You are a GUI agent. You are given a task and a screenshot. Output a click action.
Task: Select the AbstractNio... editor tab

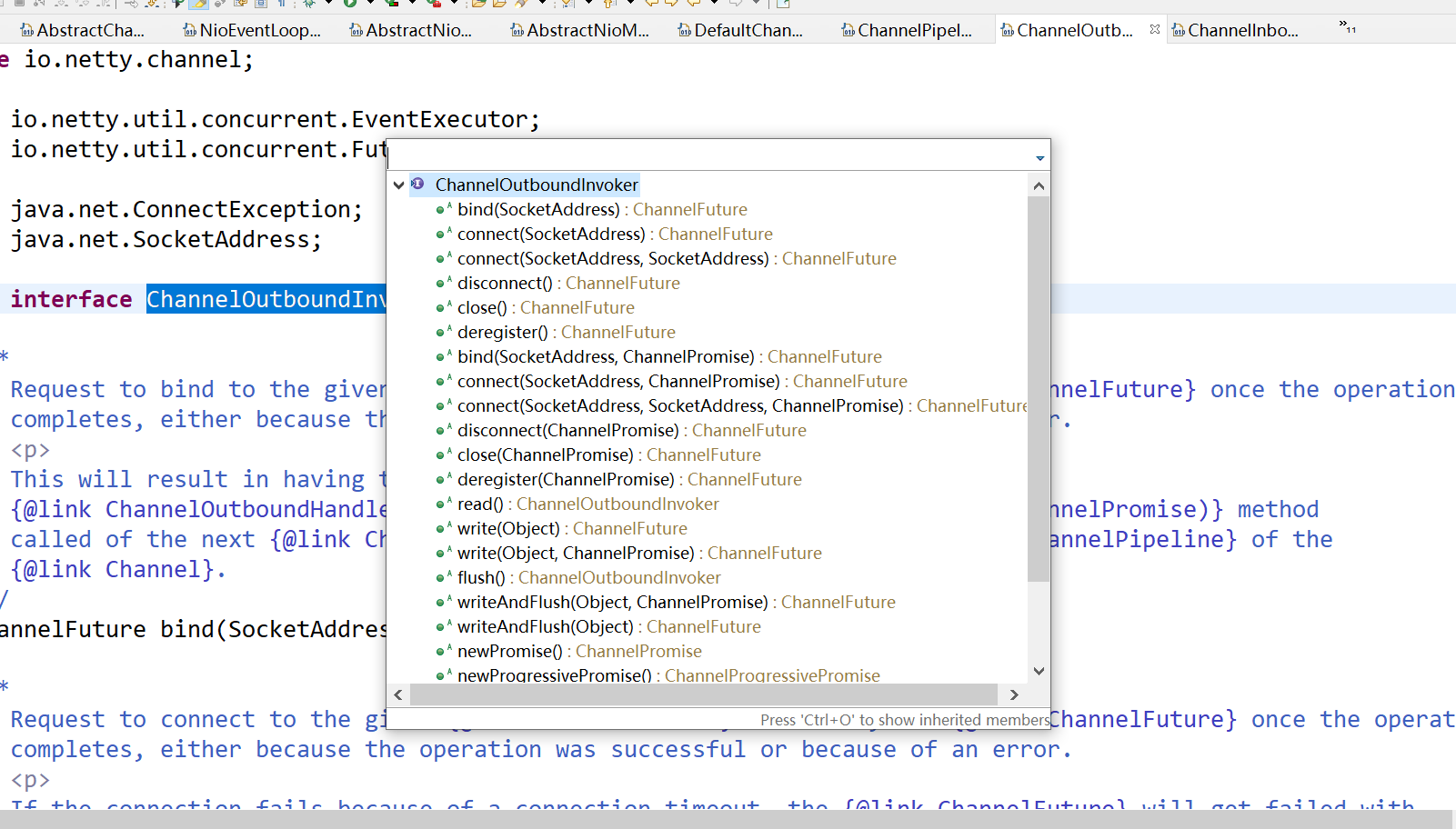(411, 30)
